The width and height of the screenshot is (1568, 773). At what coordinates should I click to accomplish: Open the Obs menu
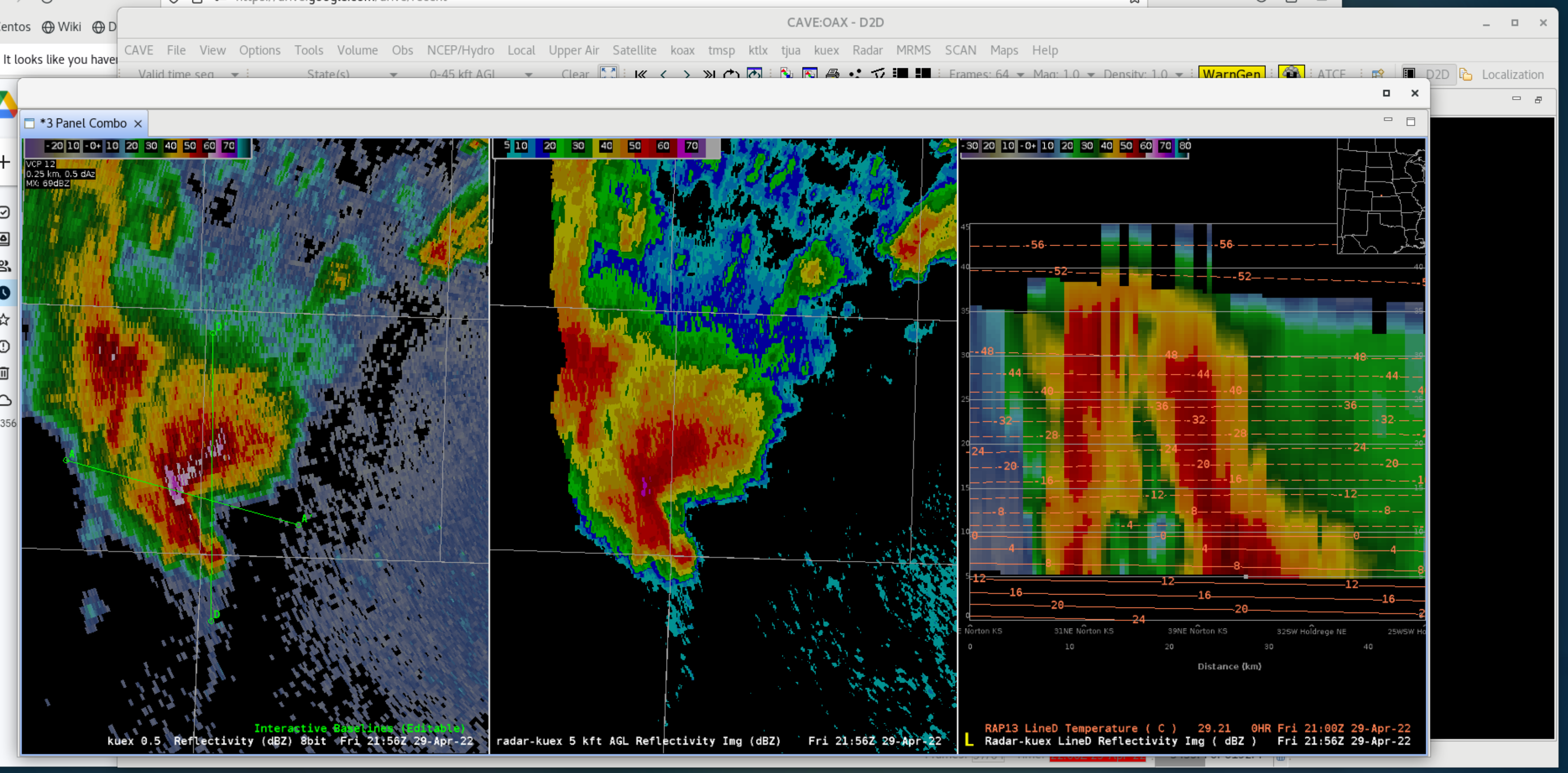pos(402,51)
